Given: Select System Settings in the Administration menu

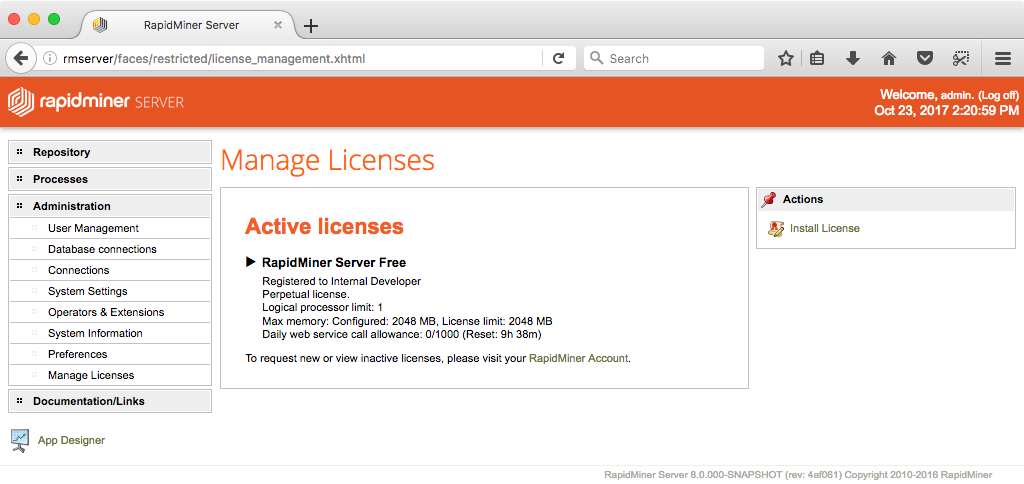Looking at the screenshot, I should click(x=87, y=291).
